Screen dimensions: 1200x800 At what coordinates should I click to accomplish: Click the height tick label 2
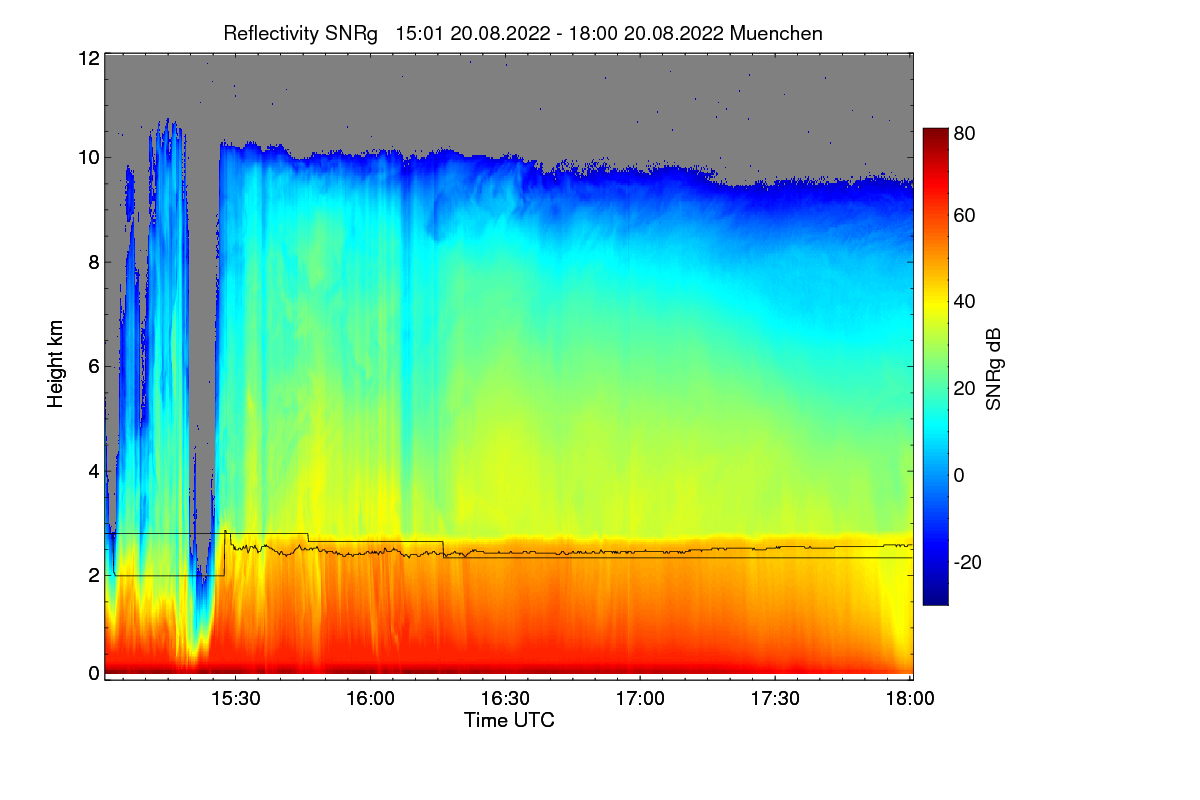point(93,575)
